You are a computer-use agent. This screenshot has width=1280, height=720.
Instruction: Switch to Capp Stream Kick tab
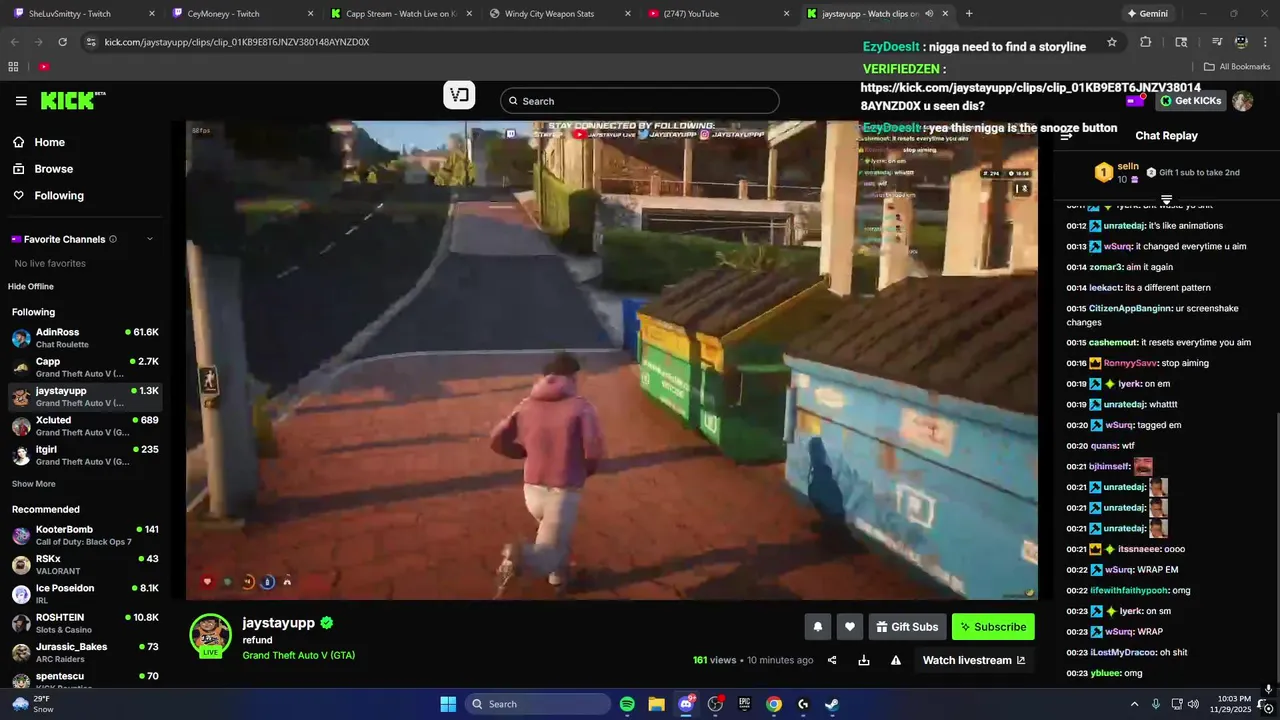pos(400,14)
